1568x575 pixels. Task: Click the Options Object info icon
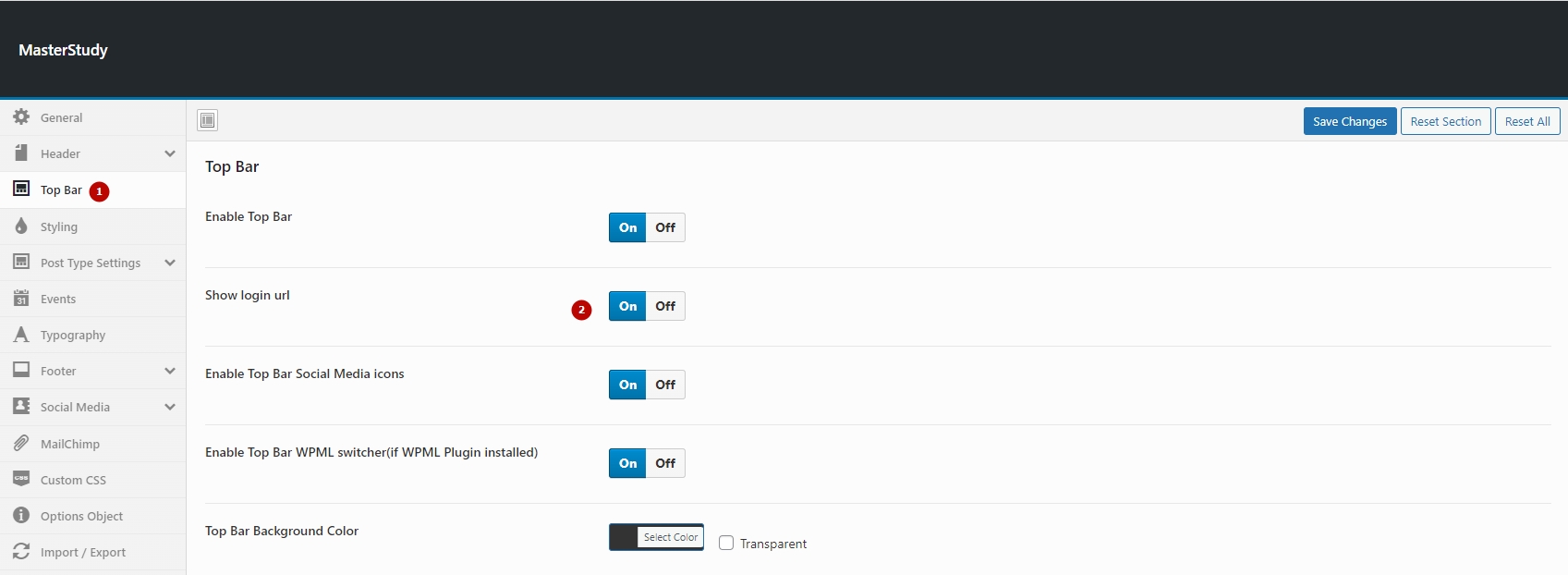pos(21,516)
